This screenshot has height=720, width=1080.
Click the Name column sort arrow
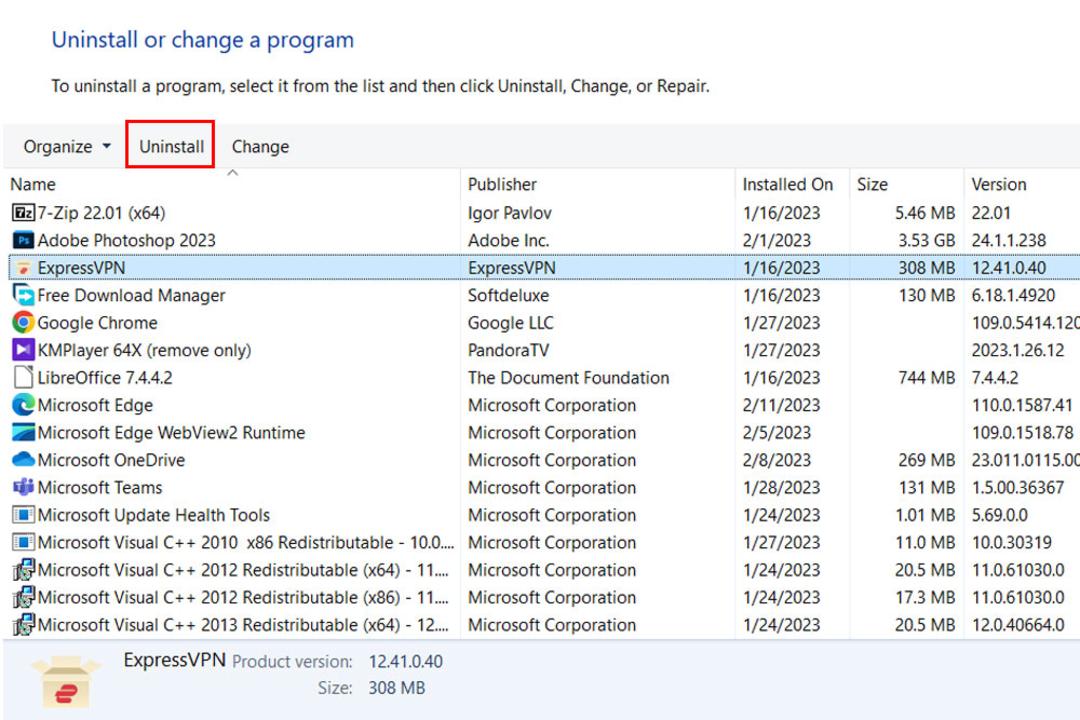pyautogui.click(x=233, y=174)
